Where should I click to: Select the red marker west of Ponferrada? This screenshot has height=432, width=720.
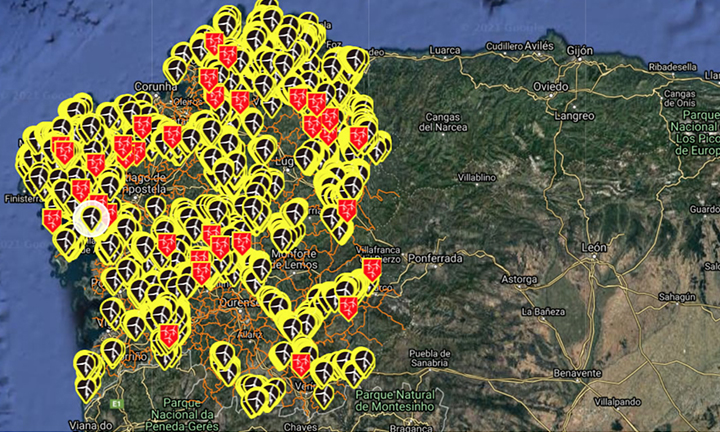(371, 269)
